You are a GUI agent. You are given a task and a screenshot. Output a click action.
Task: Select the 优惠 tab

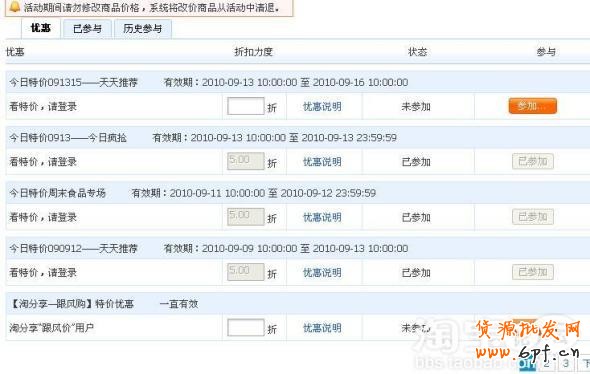(41, 29)
